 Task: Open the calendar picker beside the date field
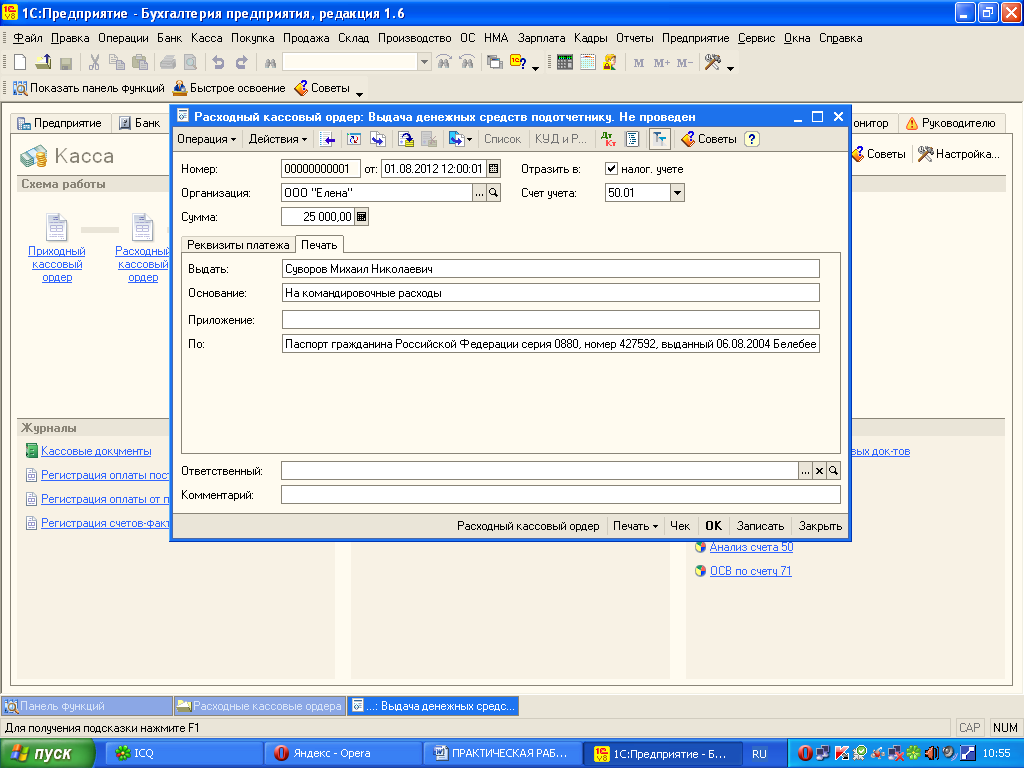pyautogui.click(x=494, y=168)
